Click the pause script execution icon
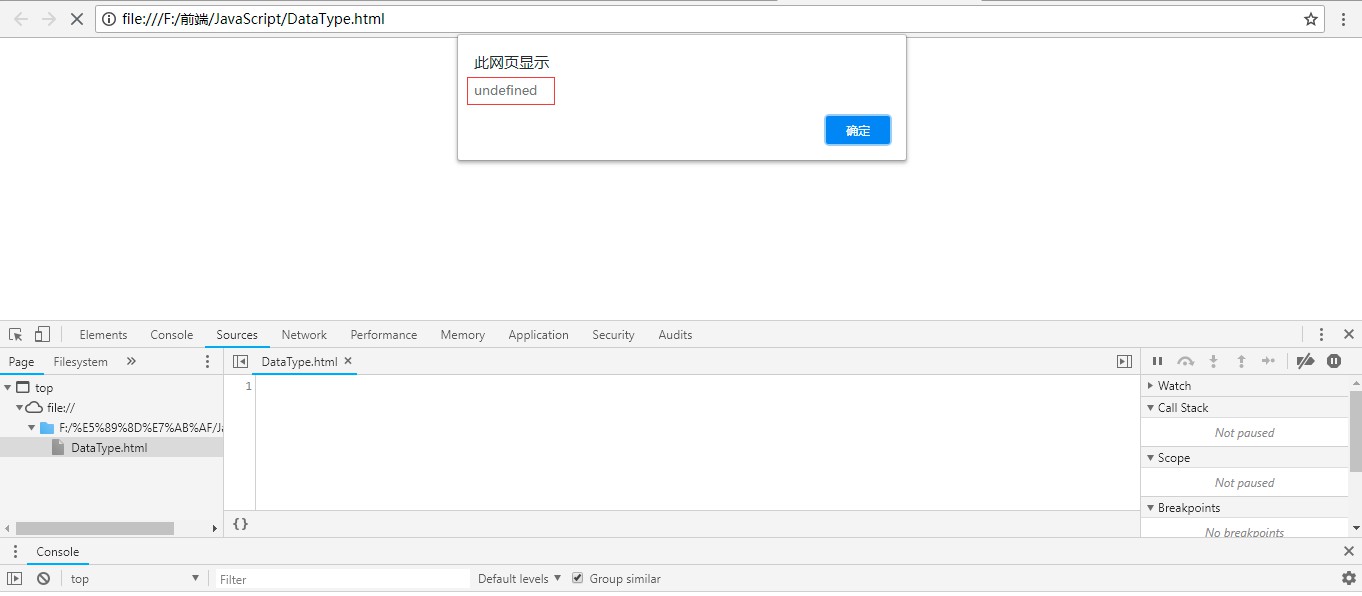1362x596 pixels. click(x=1157, y=362)
